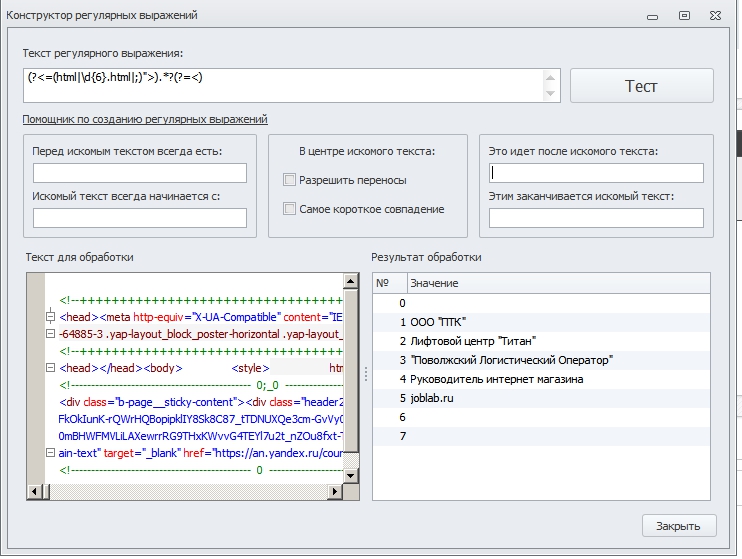742x559 pixels.
Task: Click the field under Перед искомым текстом всегда есть
Action: click(140, 173)
